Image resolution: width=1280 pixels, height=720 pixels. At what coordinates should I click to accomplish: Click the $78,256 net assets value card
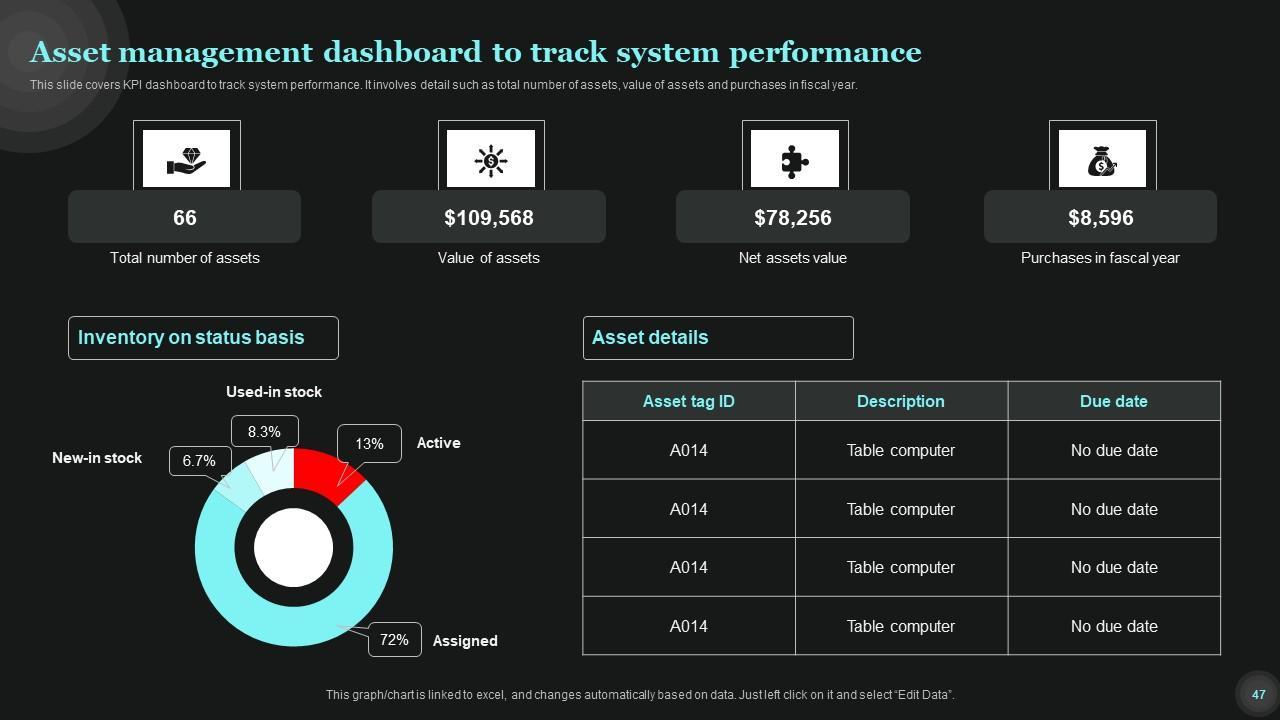(792, 217)
